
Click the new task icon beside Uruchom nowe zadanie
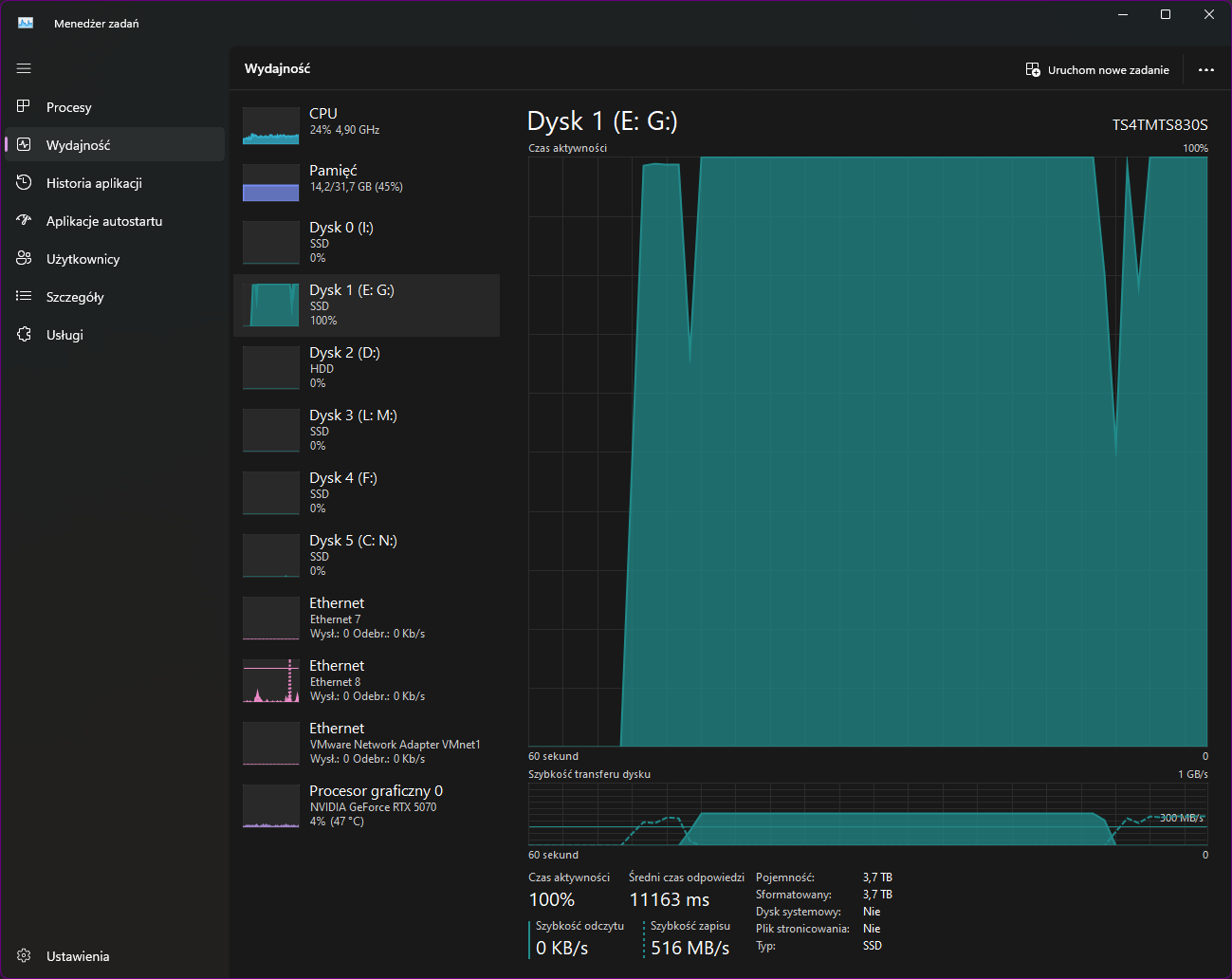pos(1033,69)
